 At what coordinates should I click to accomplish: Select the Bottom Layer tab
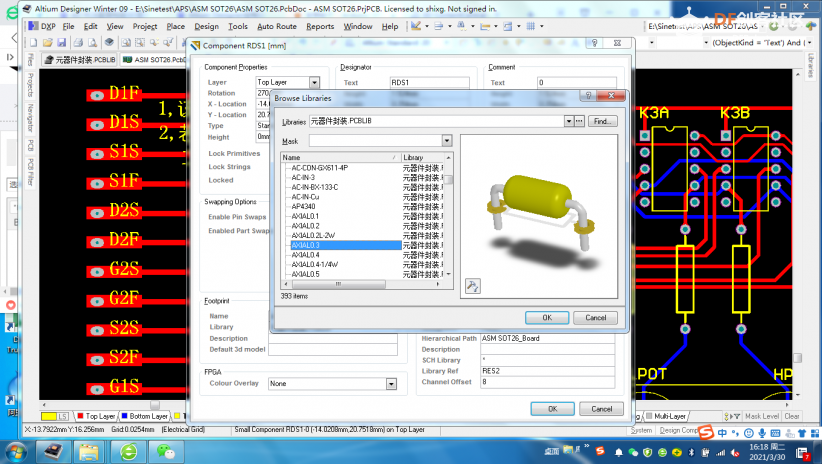point(145,416)
